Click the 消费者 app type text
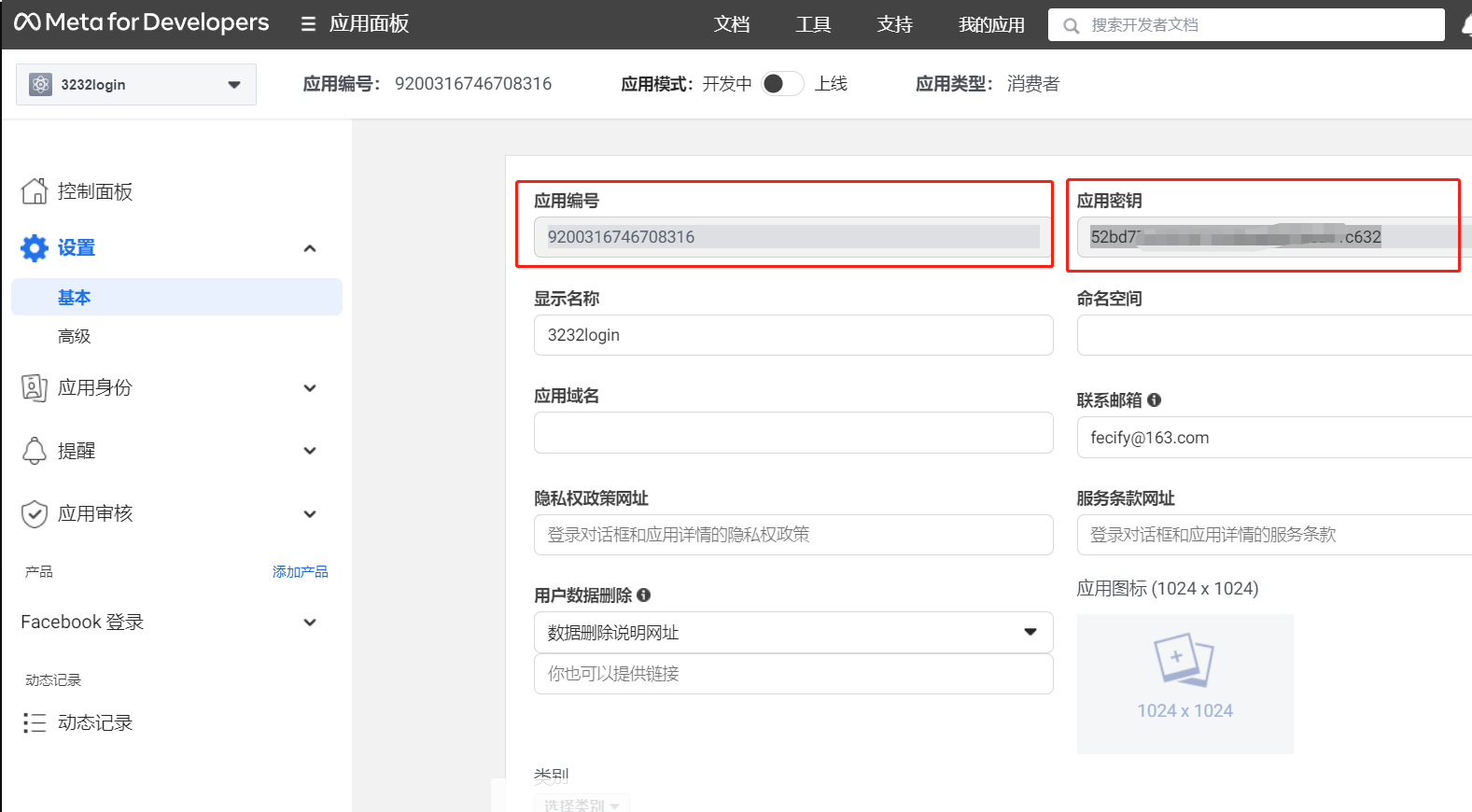This screenshot has width=1472, height=812. [1033, 84]
